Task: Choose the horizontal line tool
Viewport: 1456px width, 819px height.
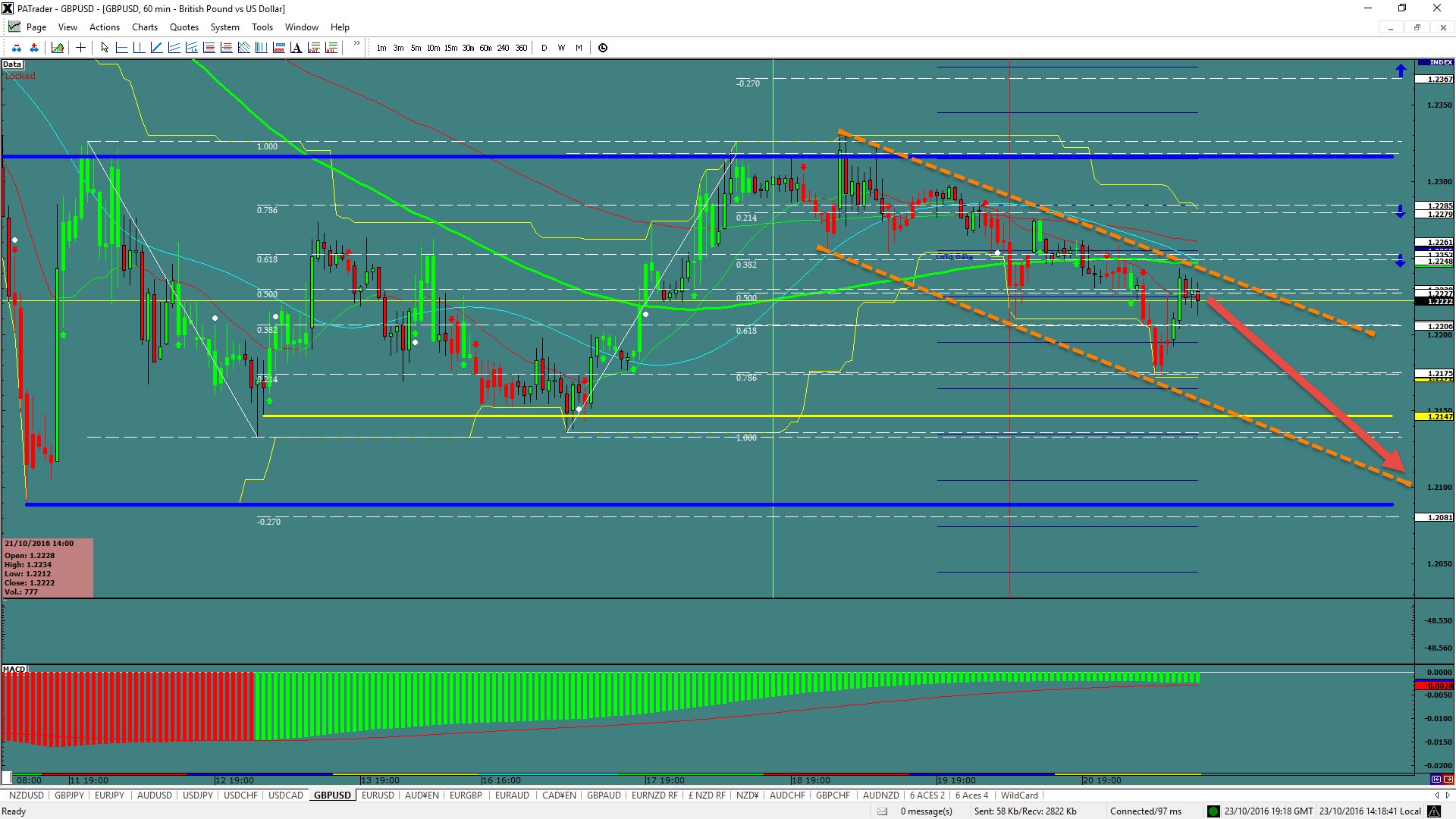Action: pyautogui.click(x=121, y=48)
